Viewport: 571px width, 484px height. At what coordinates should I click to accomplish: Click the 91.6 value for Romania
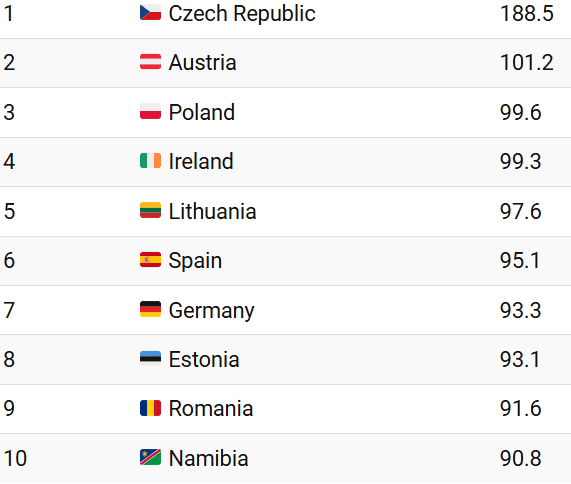click(x=520, y=409)
